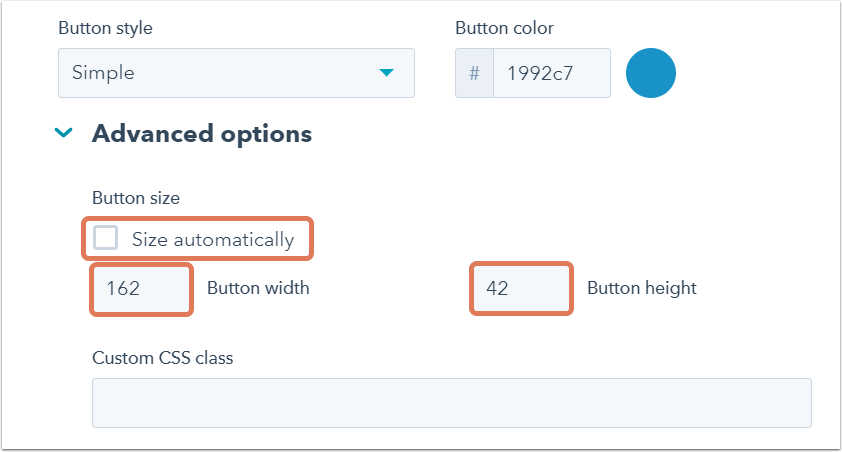Click the Button width label
The width and height of the screenshot is (842, 452).
tap(258, 288)
